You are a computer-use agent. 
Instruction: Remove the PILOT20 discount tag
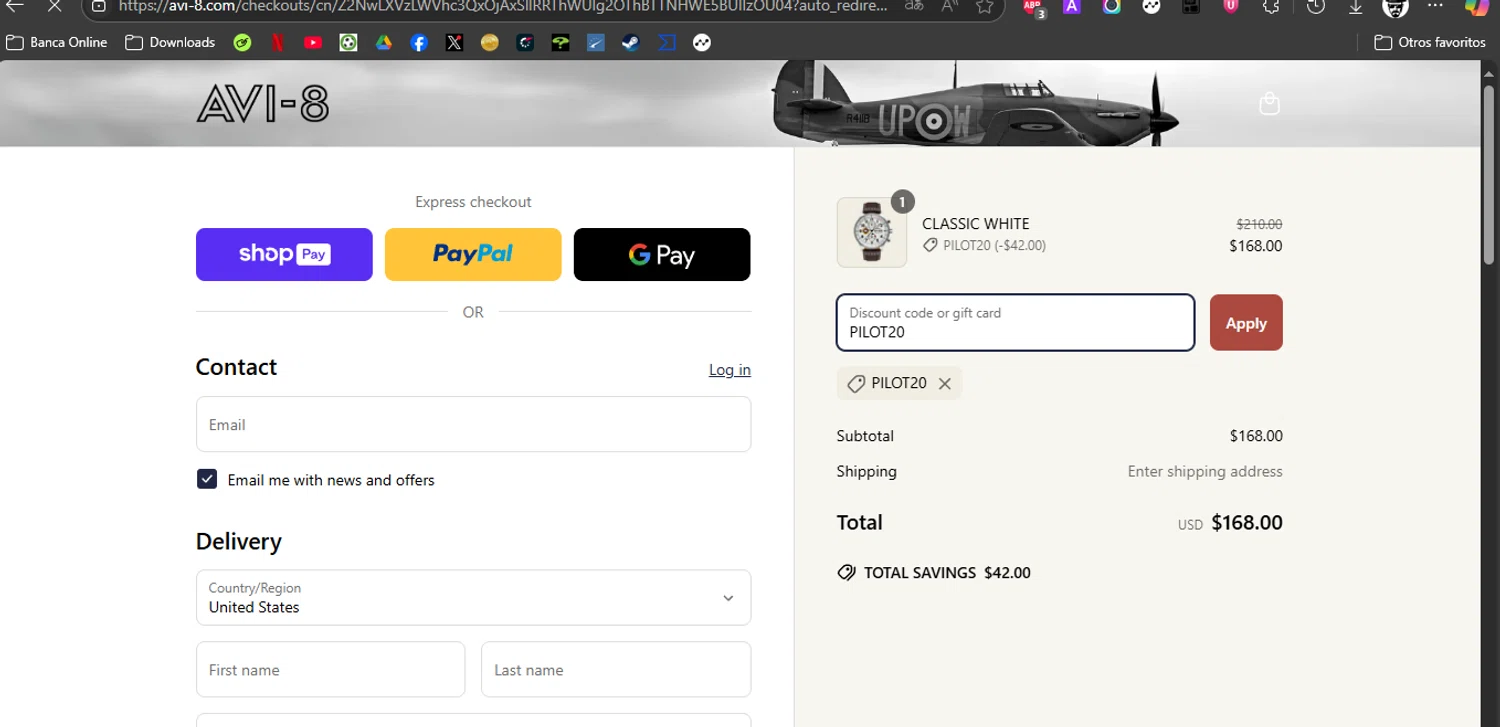point(944,384)
